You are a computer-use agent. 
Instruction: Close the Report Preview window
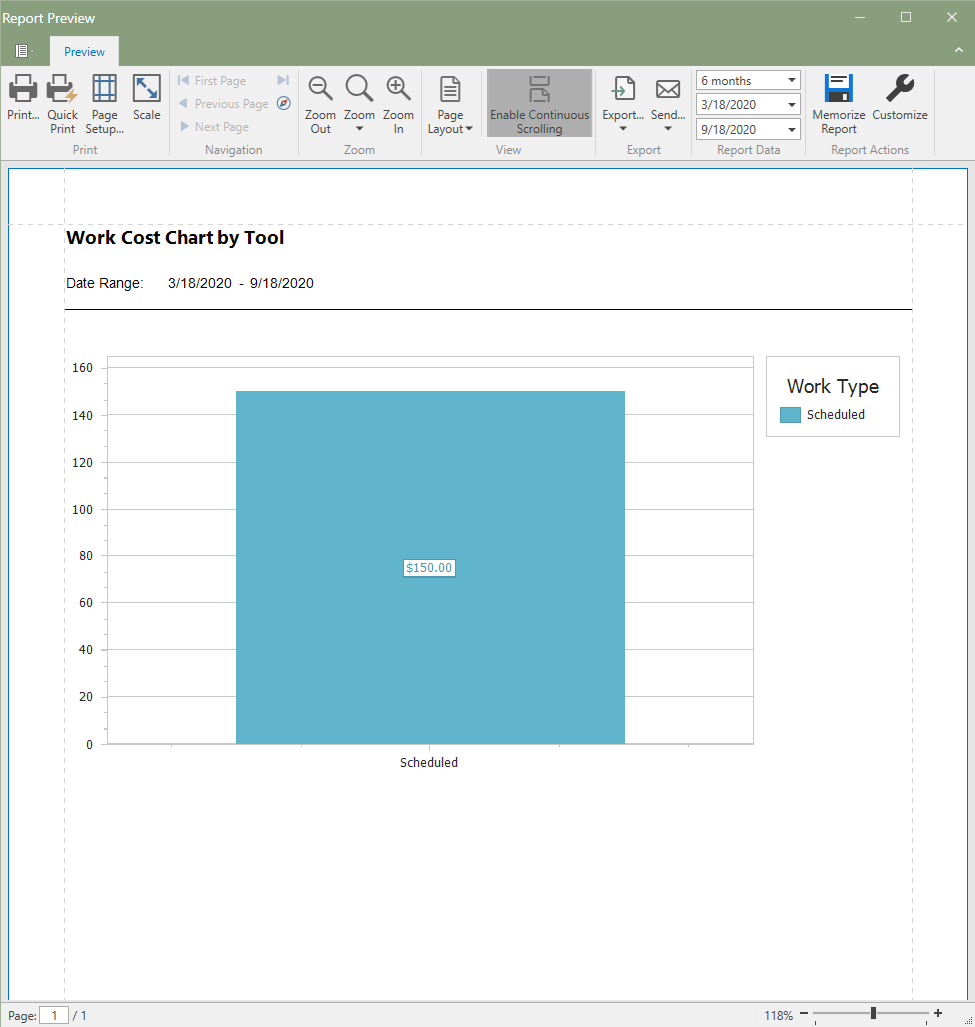[952, 18]
